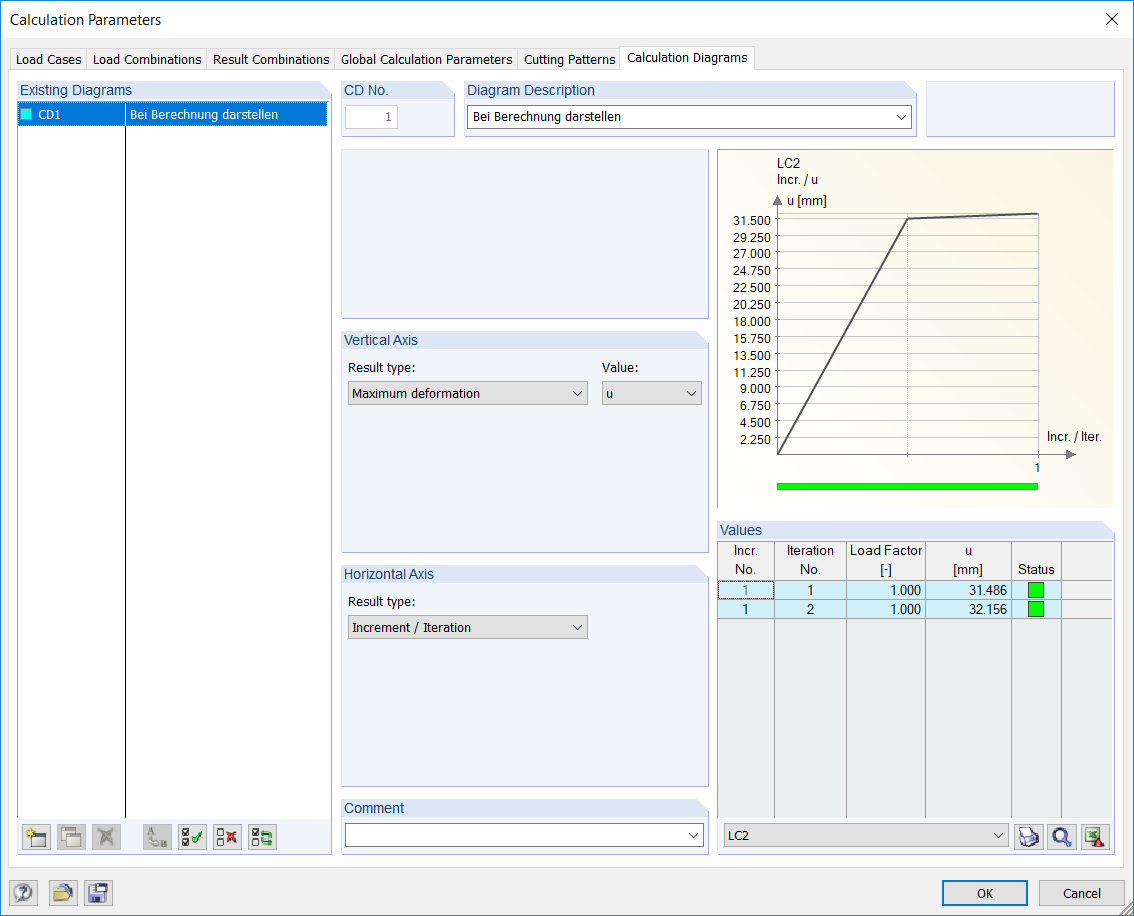Print the diagram with printer icon
Screen dimensions: 1134x916
(1028, 836)
